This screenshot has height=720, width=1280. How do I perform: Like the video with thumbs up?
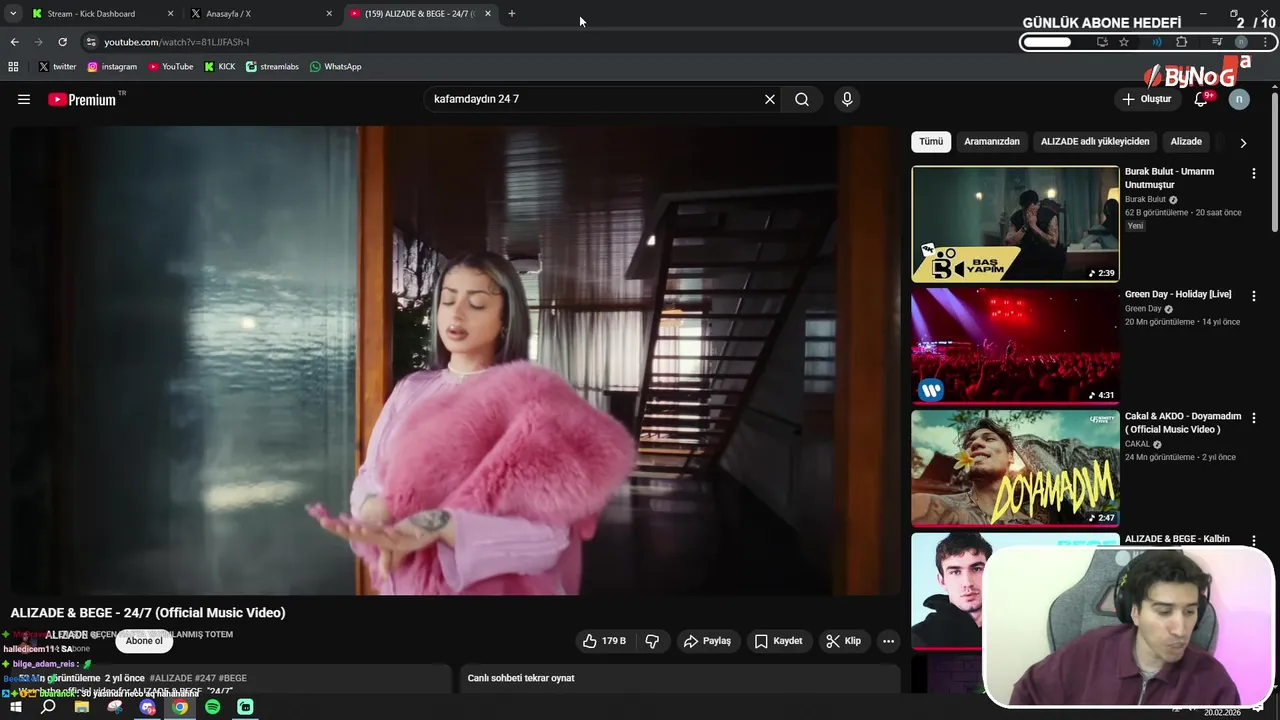coord(604,641)
